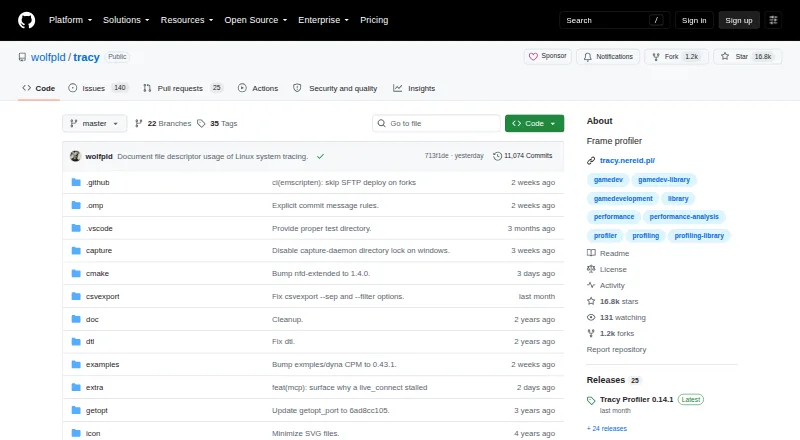This screenshot has width=800, height=440.
Task: Click the Sponsor heart button
Action: click(x=547, y=56)
